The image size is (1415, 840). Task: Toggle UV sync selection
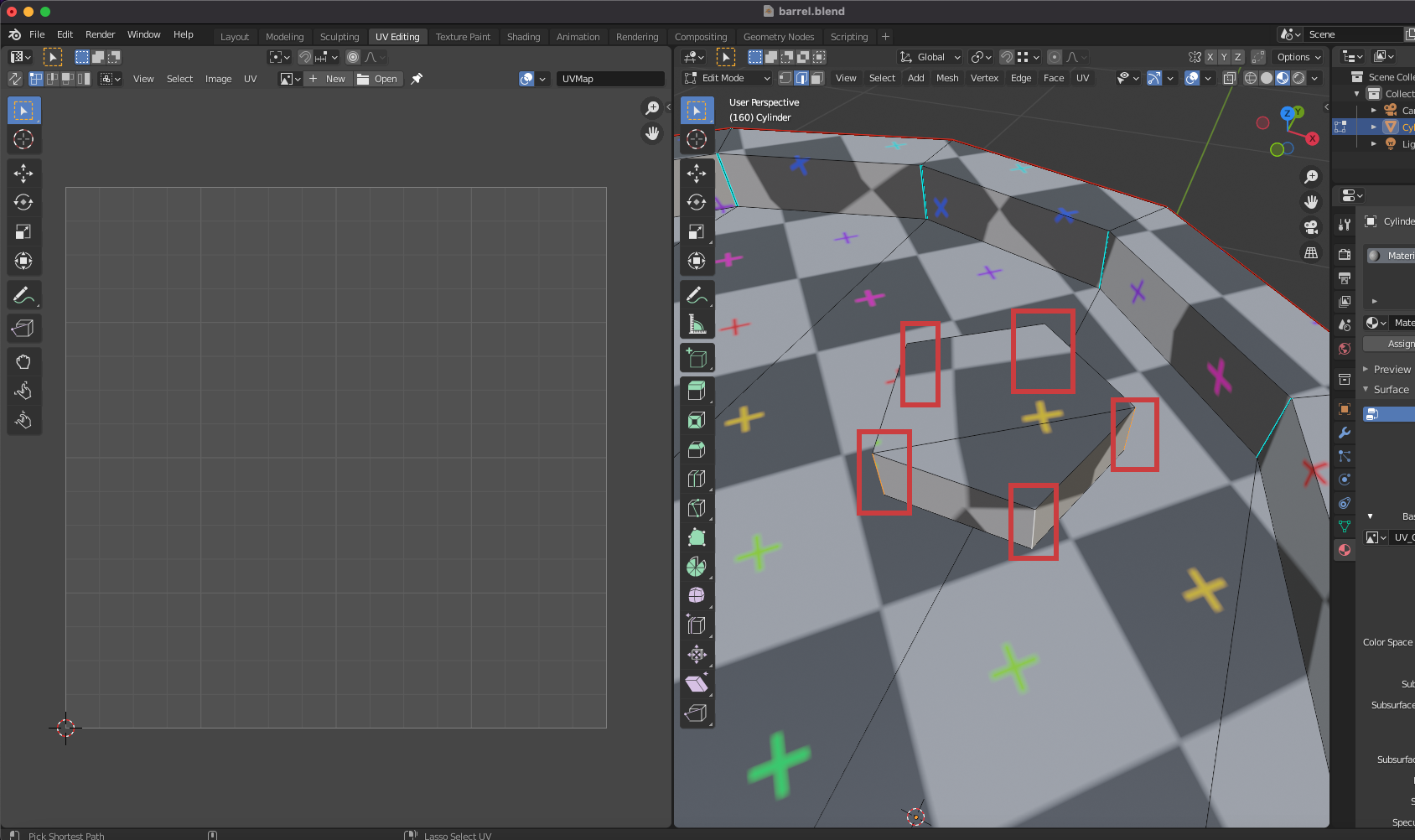[x=15, y=79]
